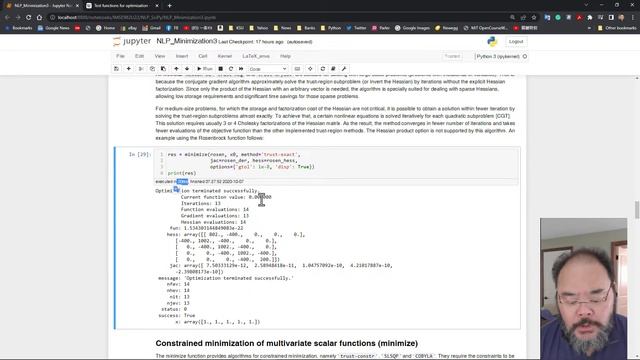Open the Help menu
Image resolution: width=640 pixels, height=360 pixels.
pyautogui.click(x=285, y=56)
